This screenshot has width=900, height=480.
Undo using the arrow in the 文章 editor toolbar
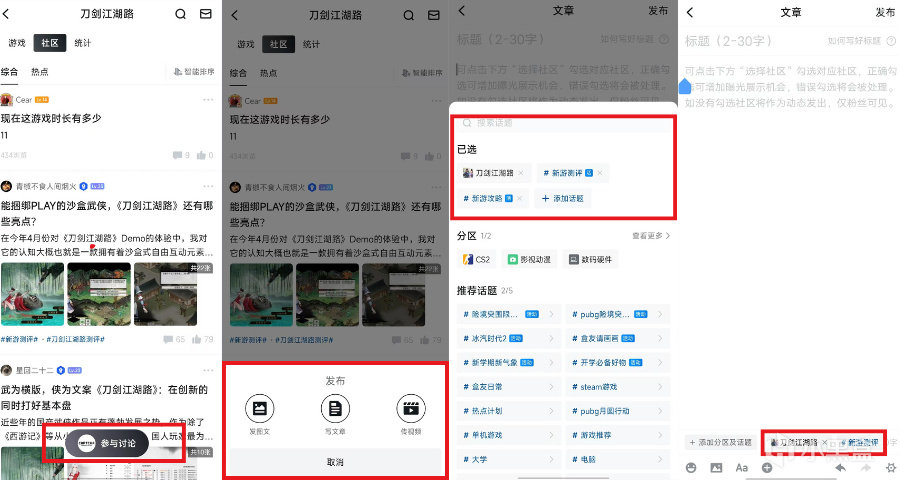(x=840, y=468)
